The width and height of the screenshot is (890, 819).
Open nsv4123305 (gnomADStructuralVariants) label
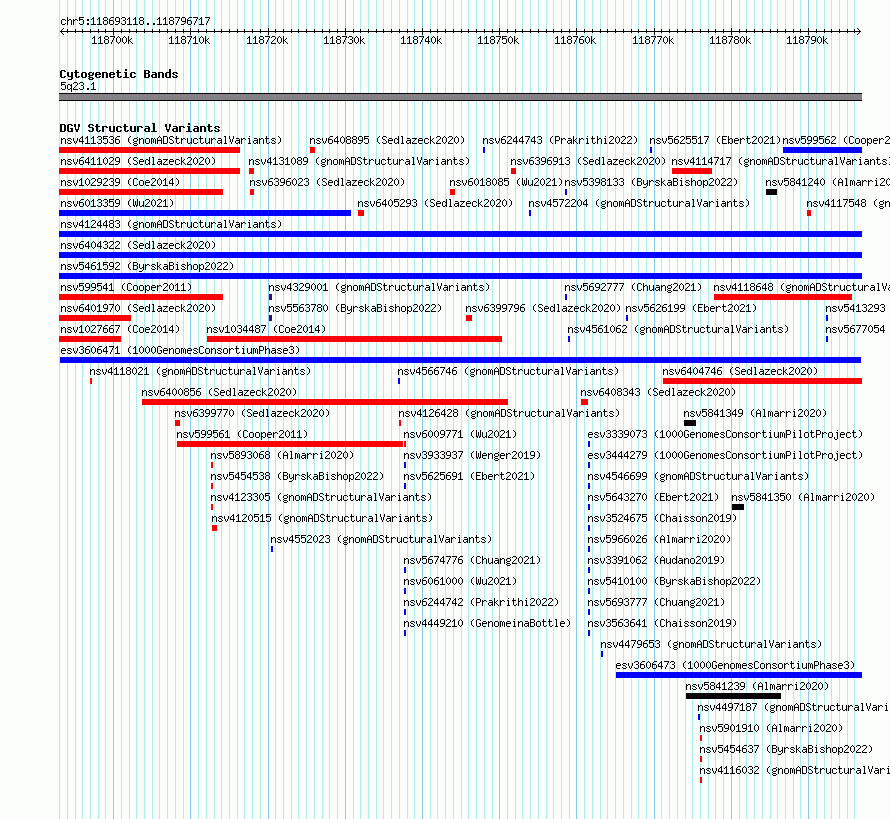coord(321,497)
